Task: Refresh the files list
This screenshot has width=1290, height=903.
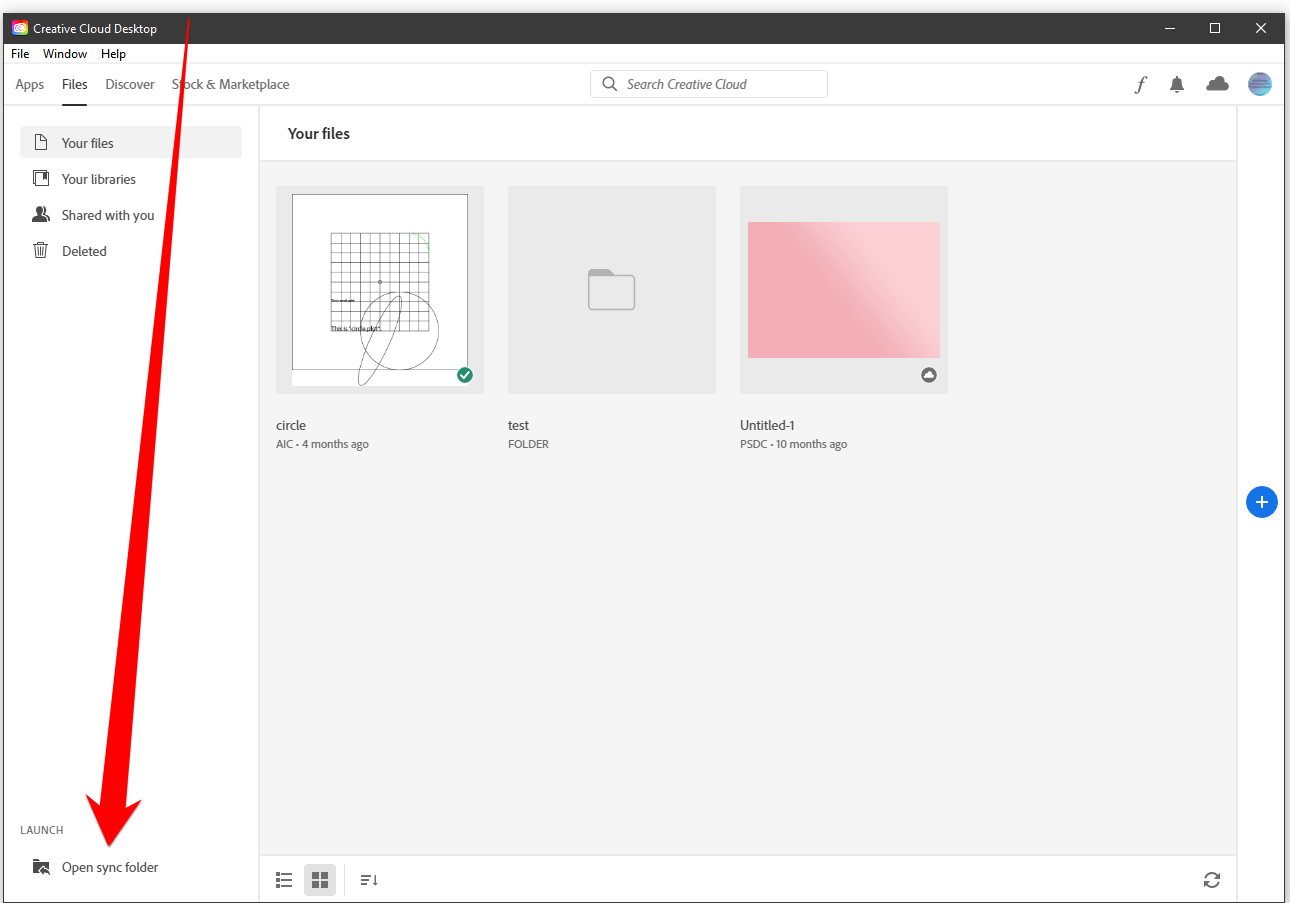Action: (x=1211, y=880)
